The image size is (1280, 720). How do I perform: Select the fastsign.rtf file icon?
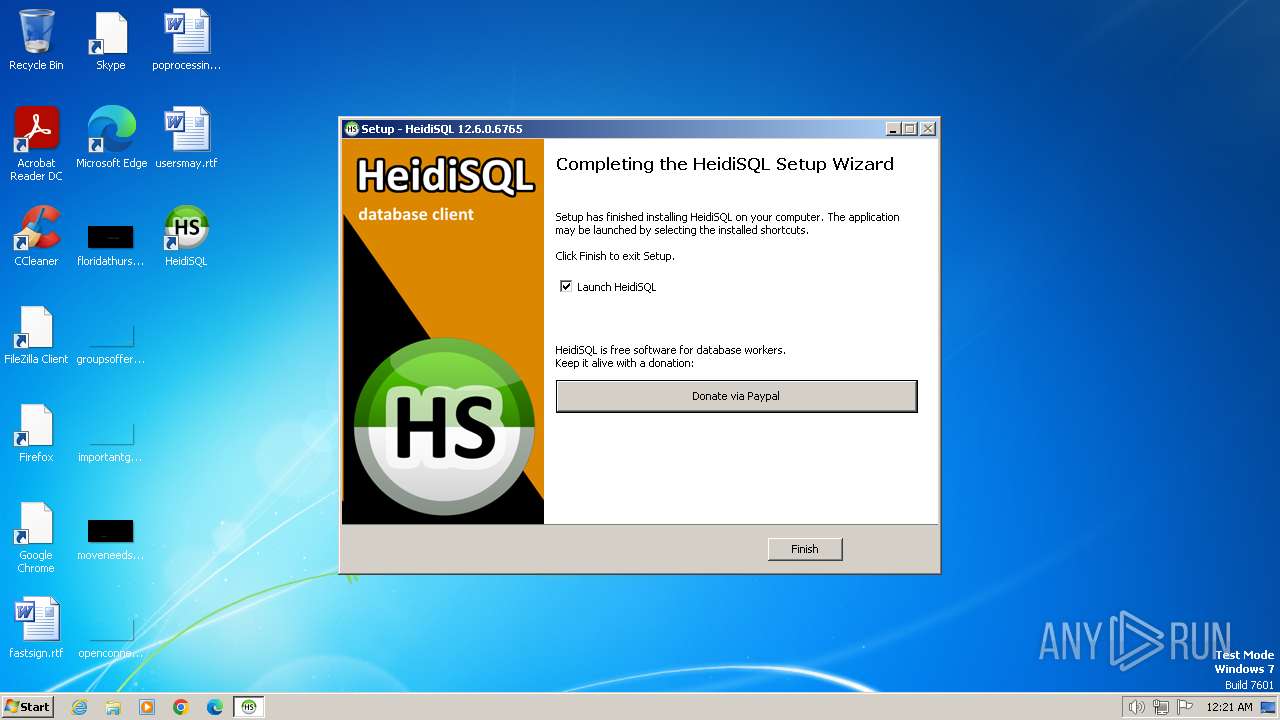(x=36, y=628)
